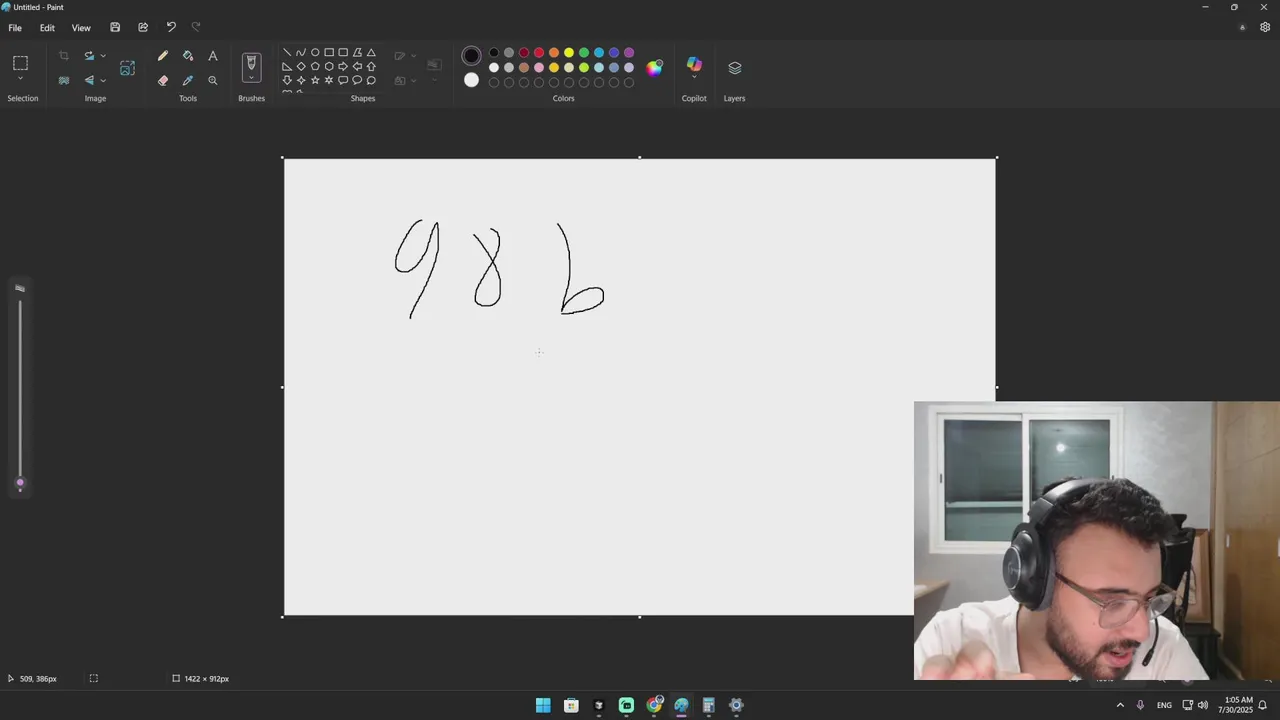Choose Color 1 primary black swatch
1280x720 pixels.
[x=471, y=56]
